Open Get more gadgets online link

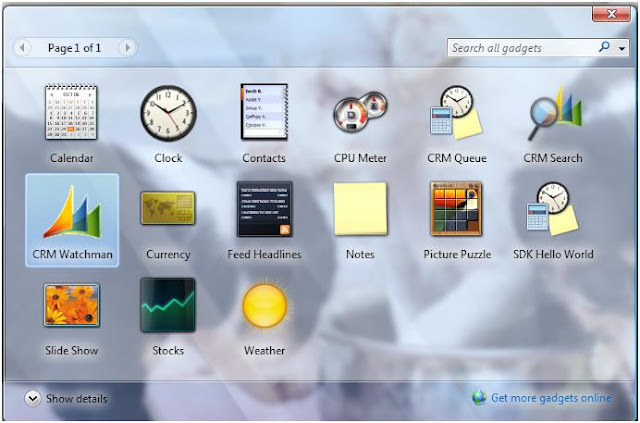click(x=551, y=398)
